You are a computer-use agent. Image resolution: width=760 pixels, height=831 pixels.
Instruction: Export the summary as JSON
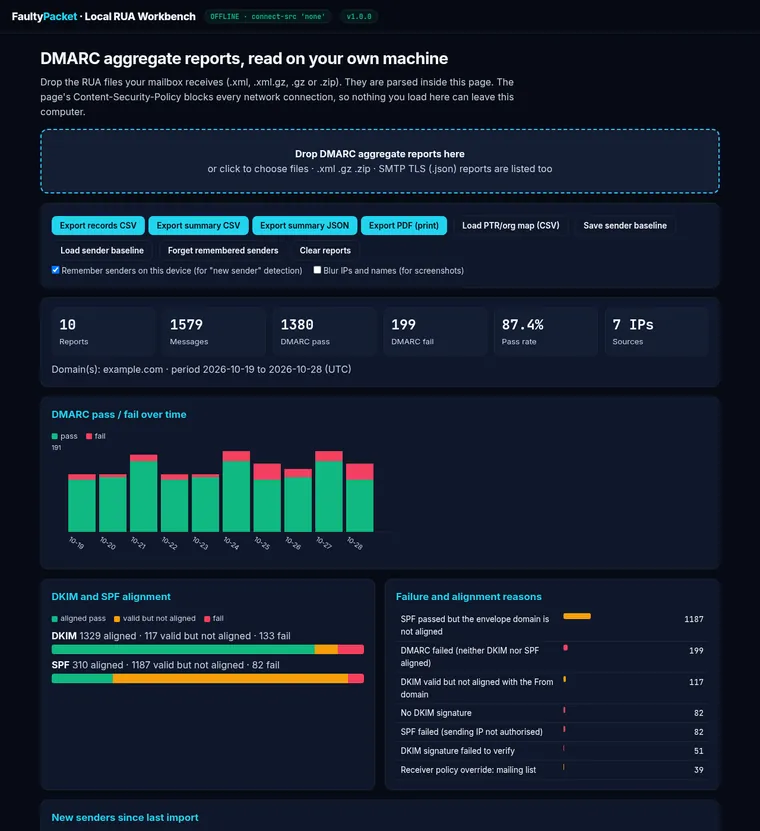(x=304, y=225)
